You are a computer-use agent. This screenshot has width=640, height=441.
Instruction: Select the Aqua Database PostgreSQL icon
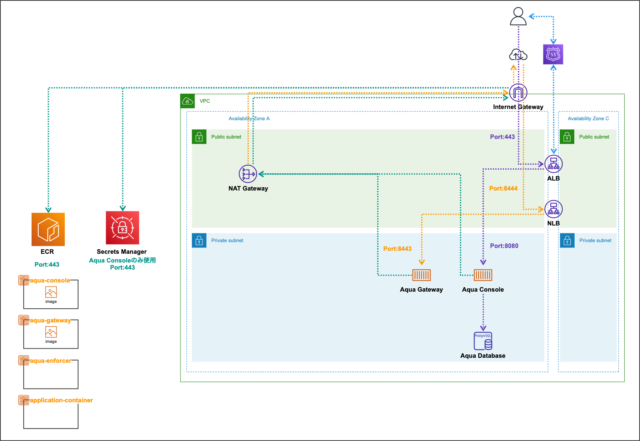[483, 341]
